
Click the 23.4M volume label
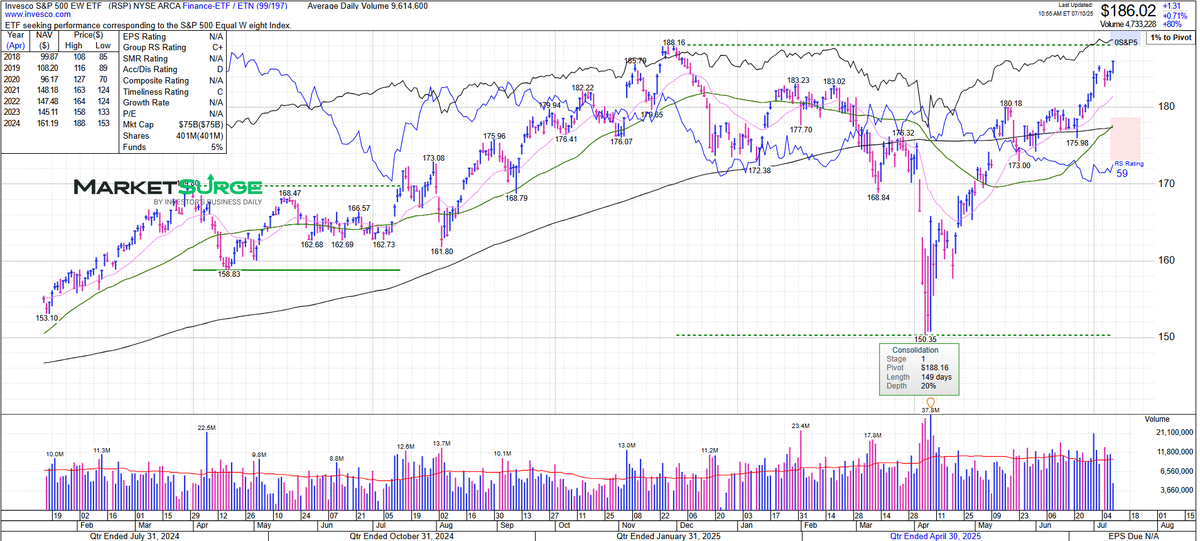[800, 426]
